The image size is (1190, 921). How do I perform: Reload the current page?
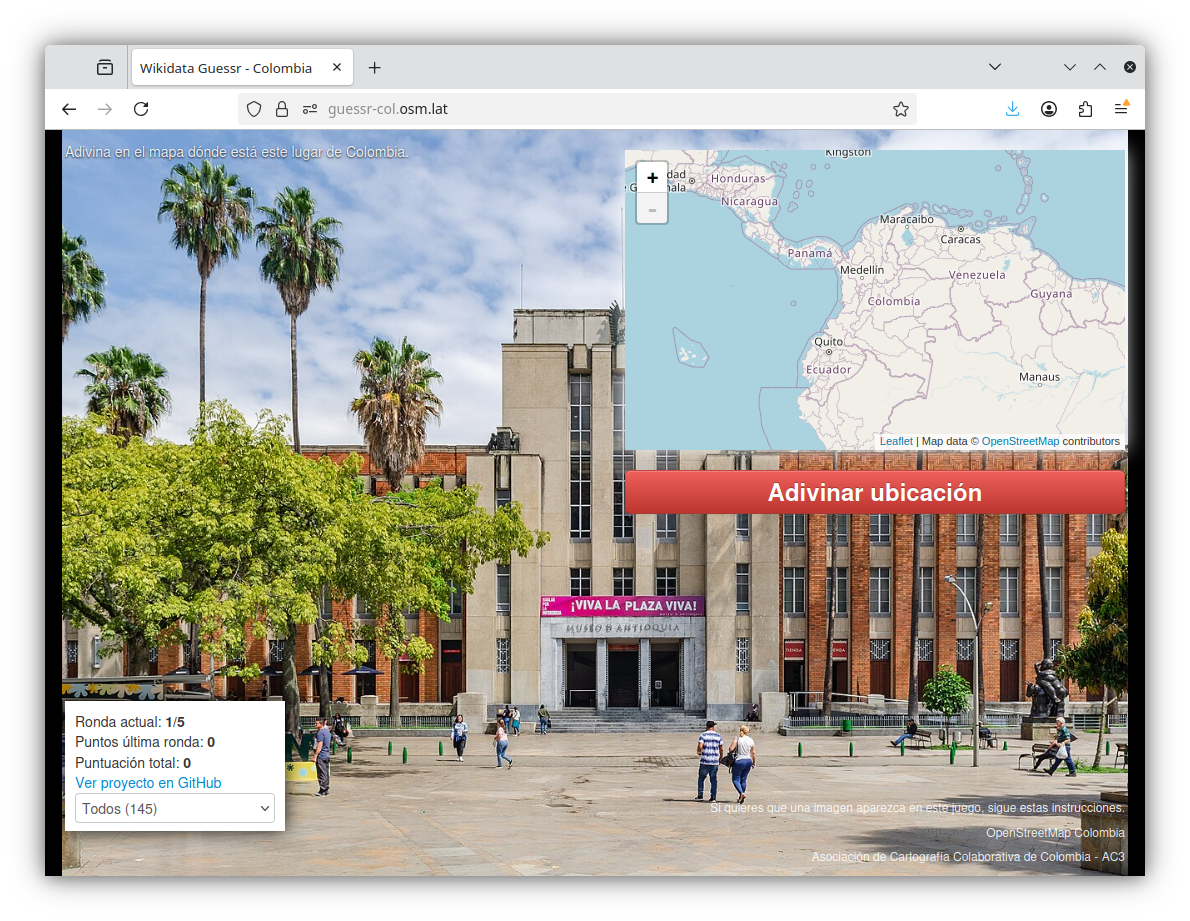(x=141, y=109)
